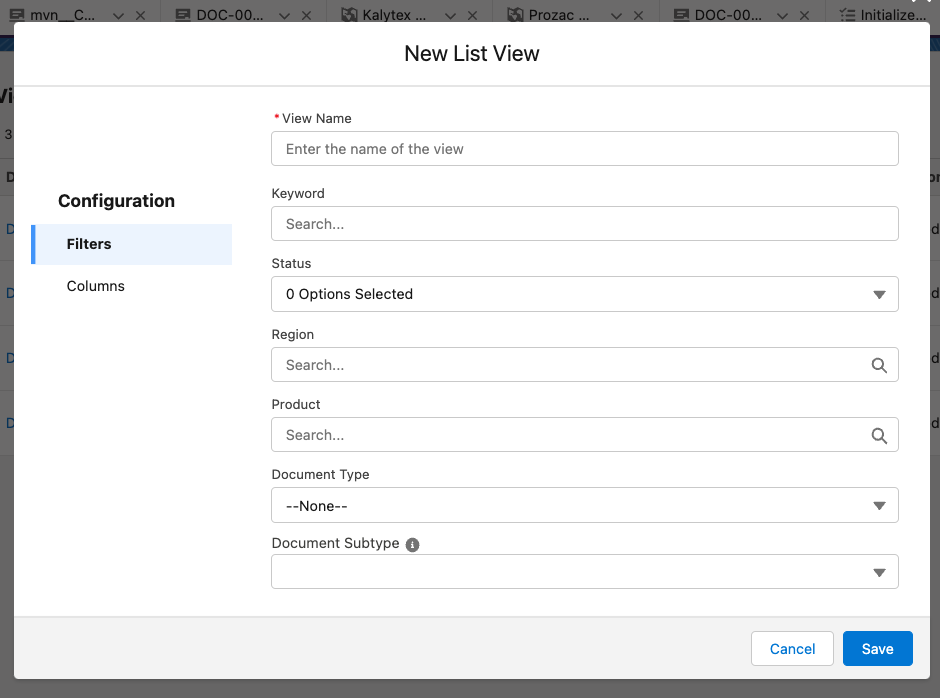
Task: Click the Initialize tab's checklist icon
Action: 848,15
